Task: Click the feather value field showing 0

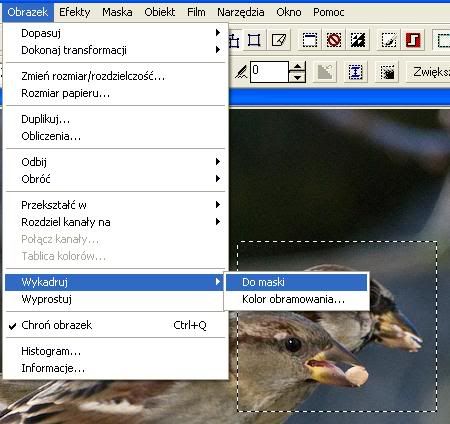Action: click(269, 72)
